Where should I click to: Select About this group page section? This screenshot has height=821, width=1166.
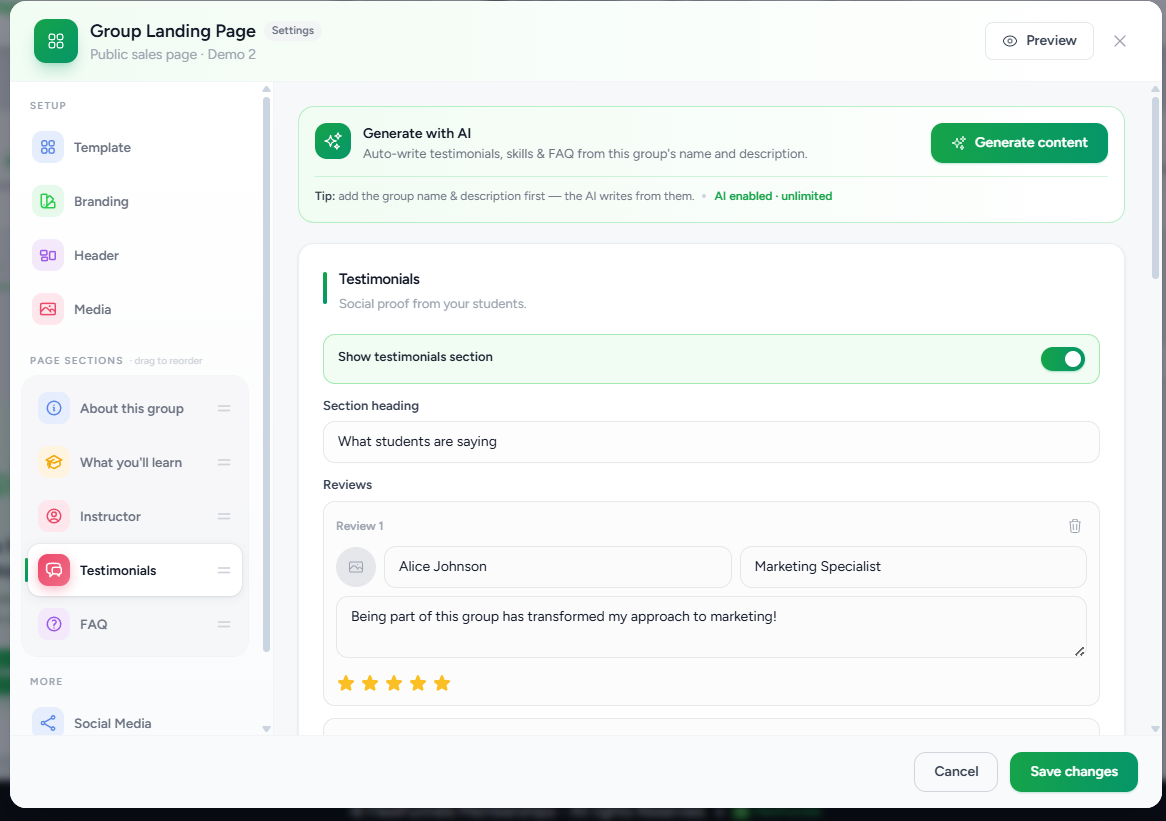(135, 408)
